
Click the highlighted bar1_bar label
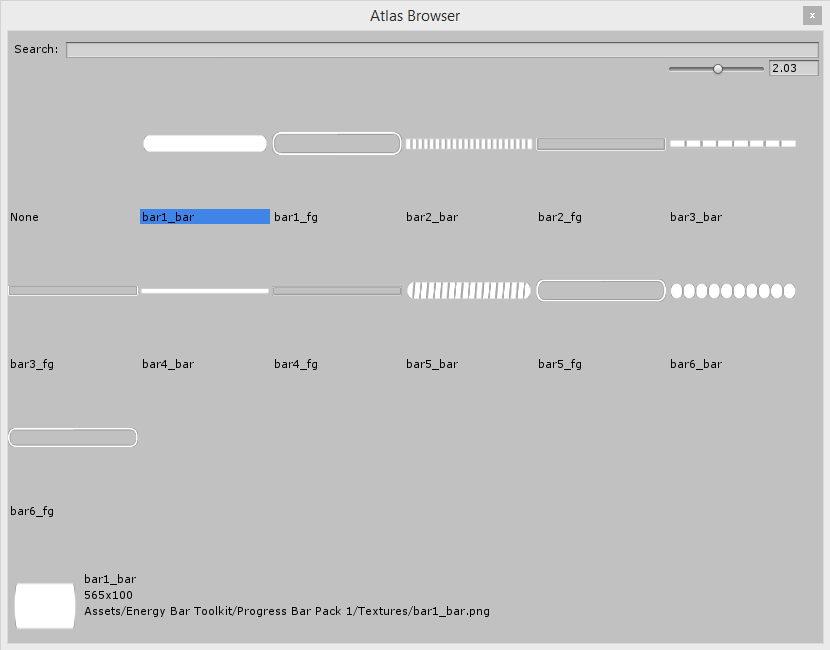point(205,216)
